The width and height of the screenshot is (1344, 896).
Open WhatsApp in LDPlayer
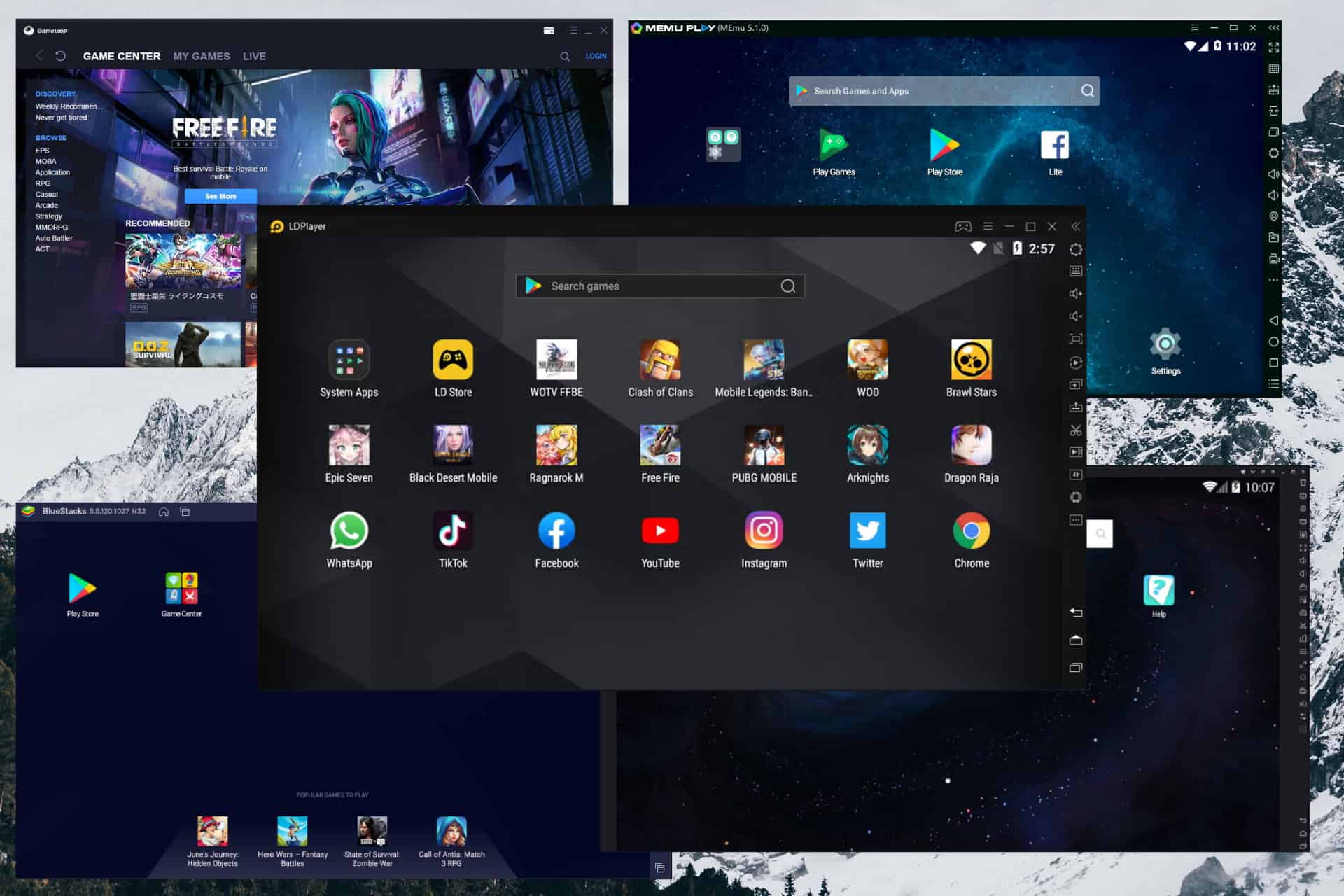[349, 531]
